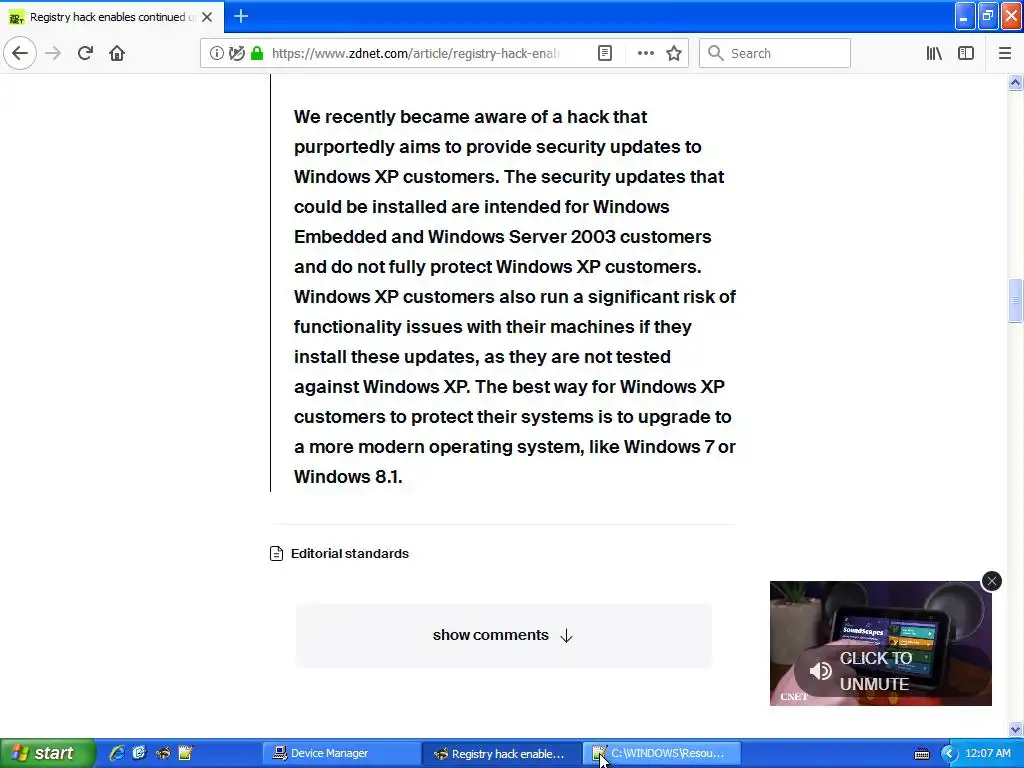The height and width of the screenshot is (768, 1024).
Task: Open a new tab with plus button
Action: (240, 16)
